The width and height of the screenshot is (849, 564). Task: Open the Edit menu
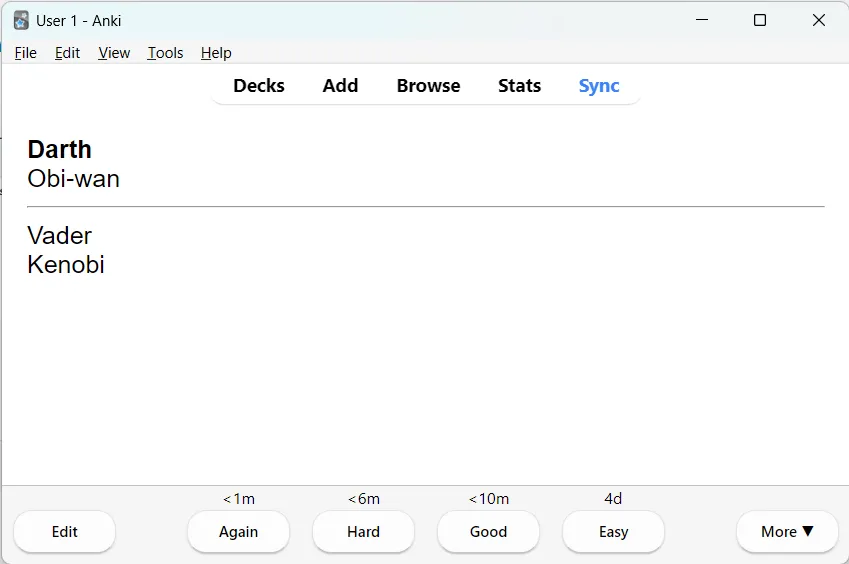(x=67, y=53)
